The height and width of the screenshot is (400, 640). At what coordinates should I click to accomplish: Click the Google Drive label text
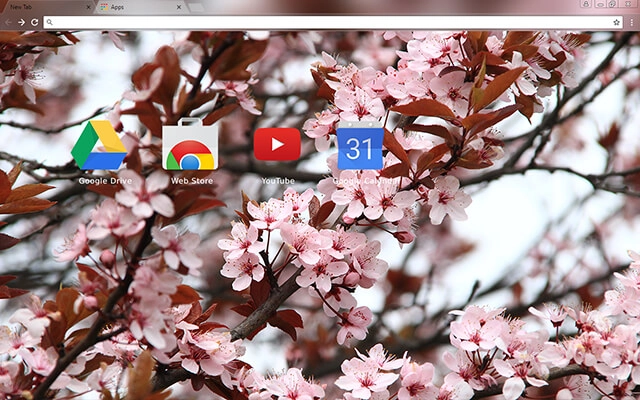pyautogui.click(x=105, y=181)
